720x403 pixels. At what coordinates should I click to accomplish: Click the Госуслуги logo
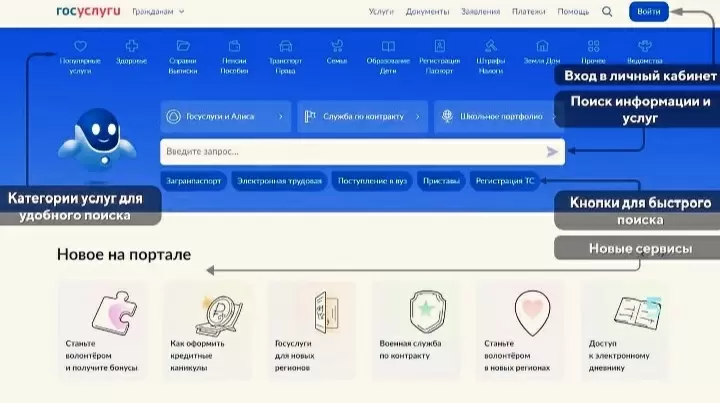pyautogui.click(x=88, y=11)
